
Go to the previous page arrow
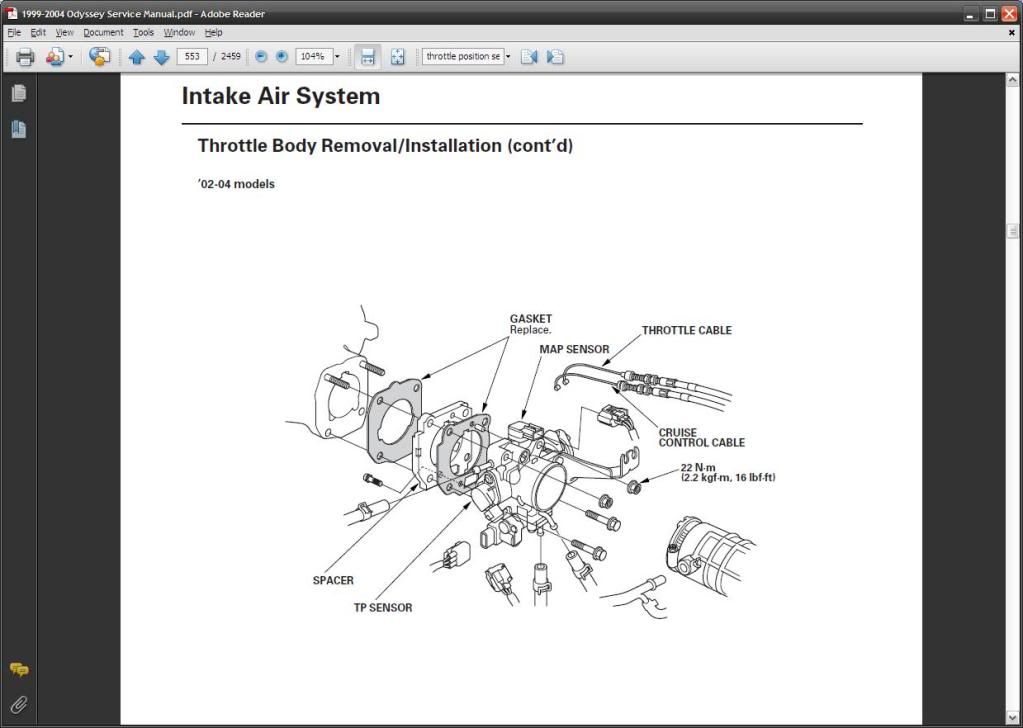137,56
